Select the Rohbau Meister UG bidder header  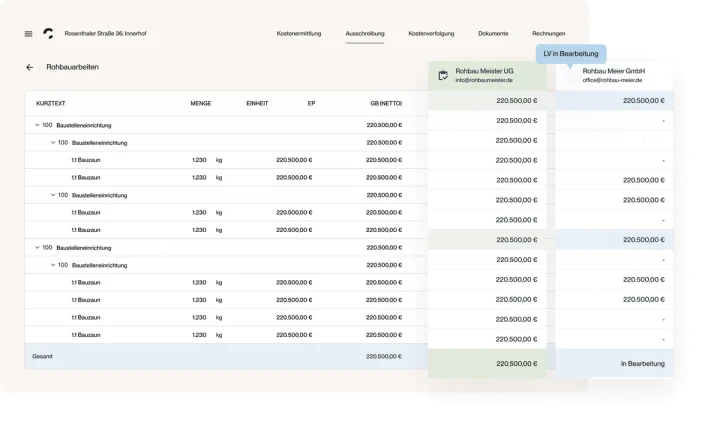click(487, 75)
